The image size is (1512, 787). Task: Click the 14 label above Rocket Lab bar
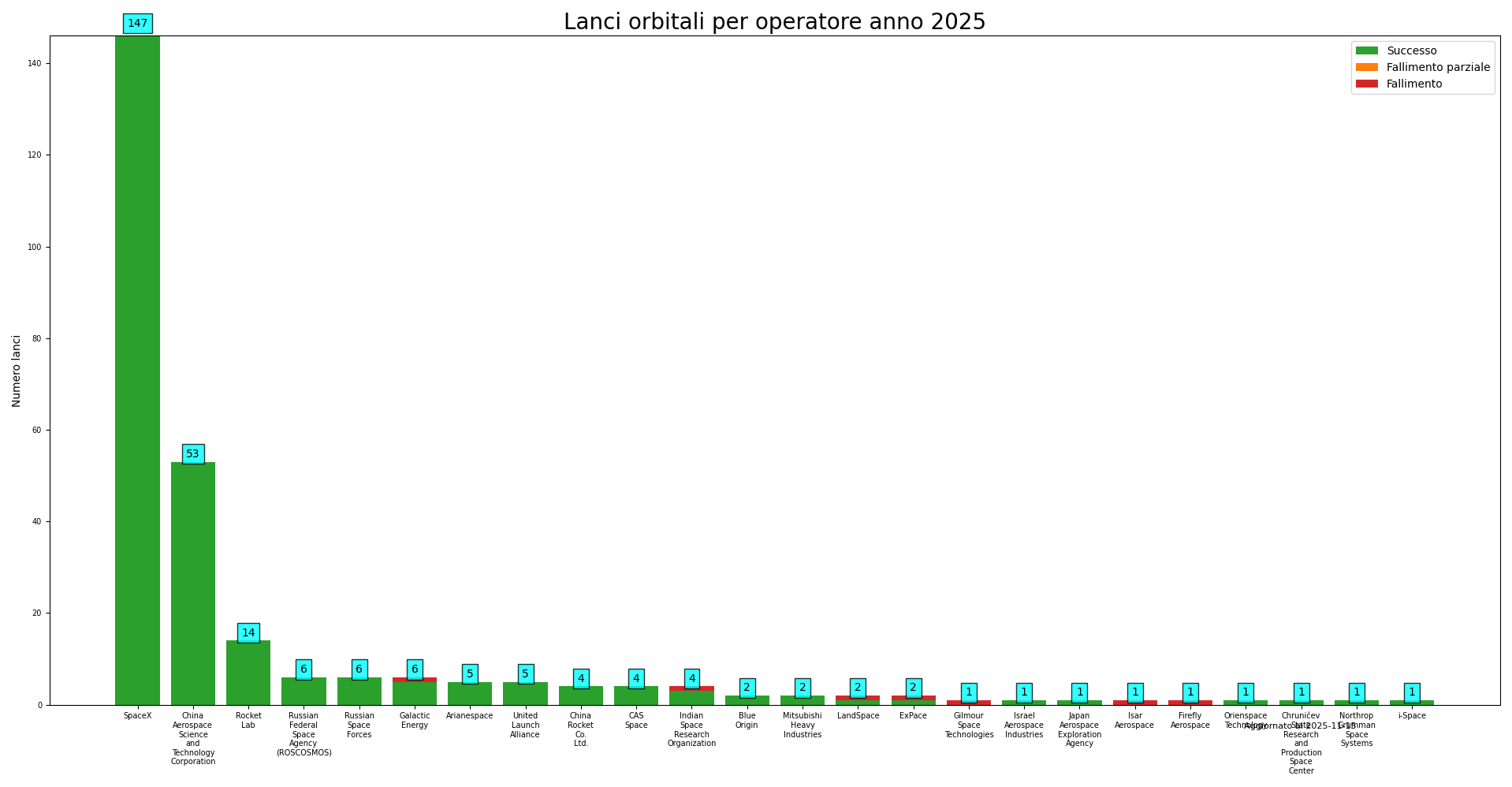pyautogui.click(x=248, y=633)
